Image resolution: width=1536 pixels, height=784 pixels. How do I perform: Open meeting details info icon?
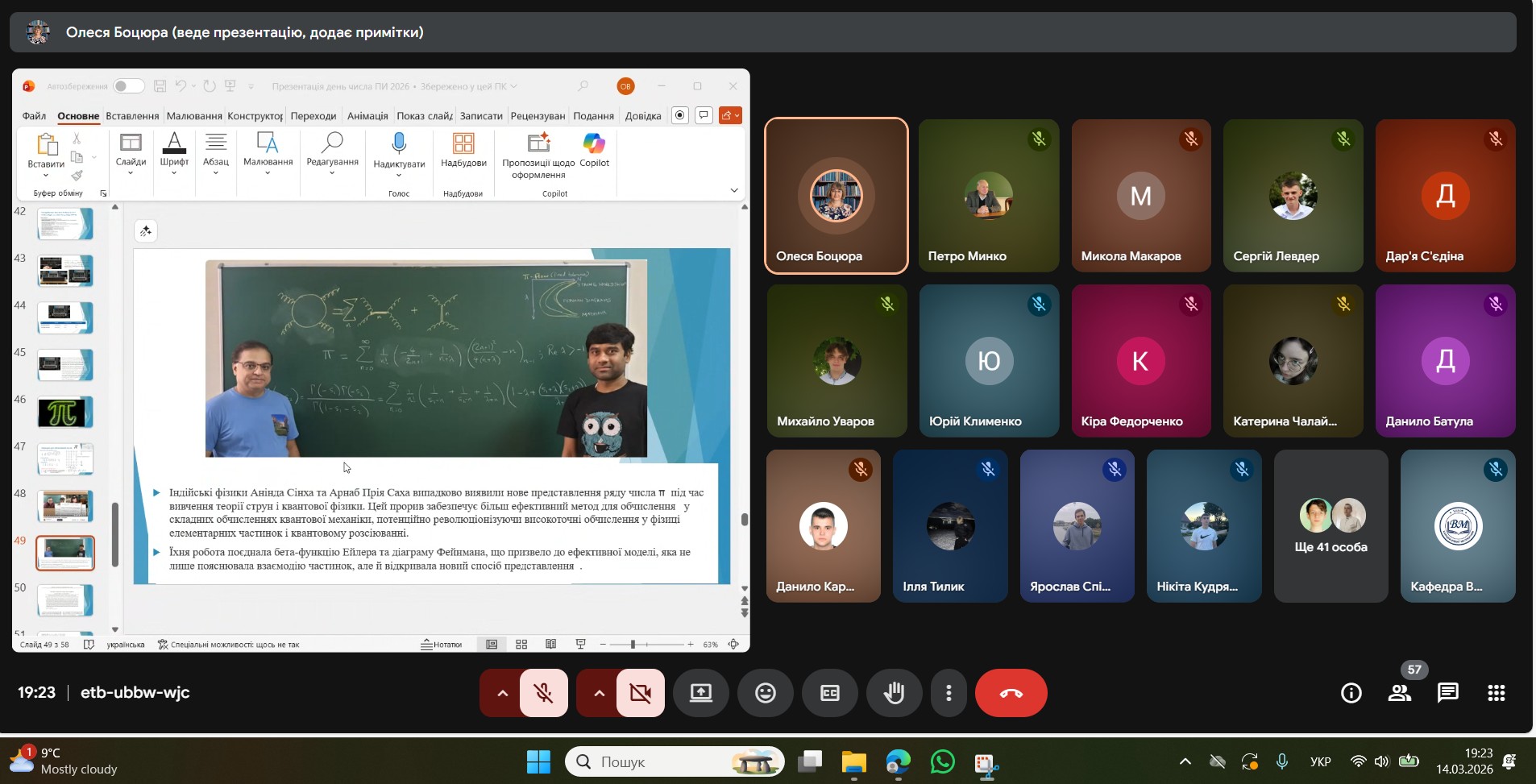(1351, 693)
